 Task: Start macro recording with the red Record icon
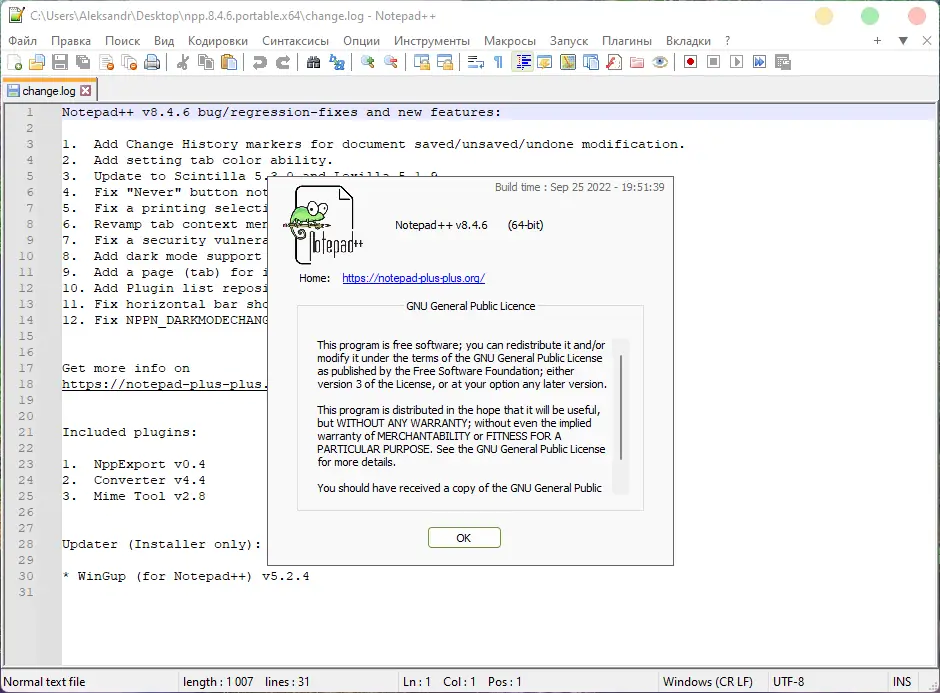[x=690, y=62]
